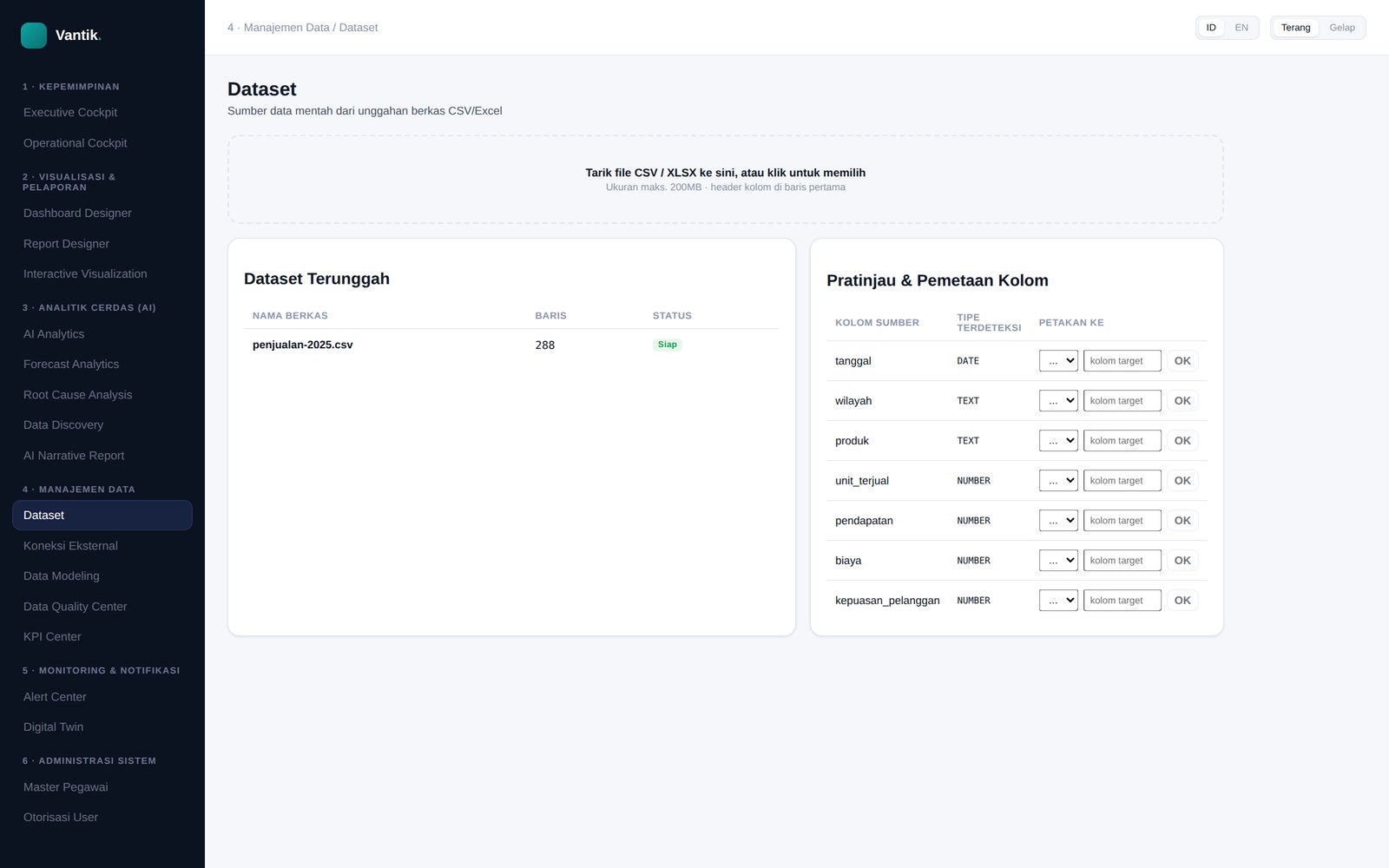The image size is (1389, 868).
Task: Open Interactive Visualization
Action: click(x=102, y=274)
